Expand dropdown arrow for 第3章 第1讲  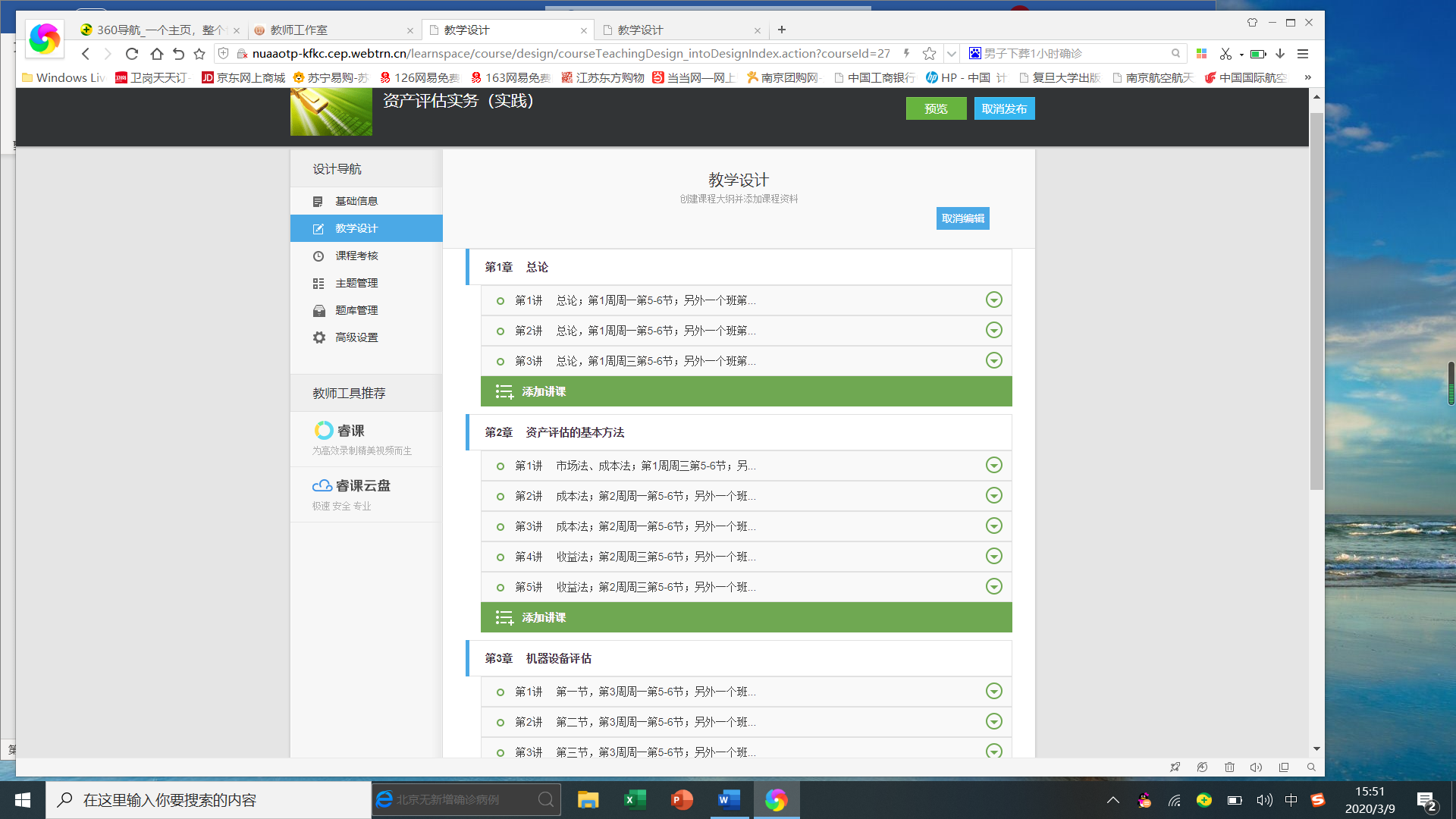point(993,692)
